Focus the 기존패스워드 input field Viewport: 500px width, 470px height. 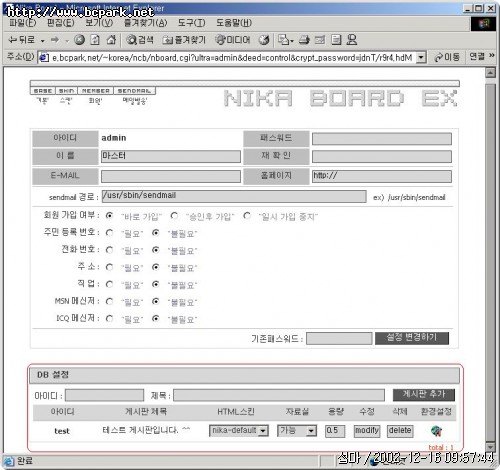339,338
